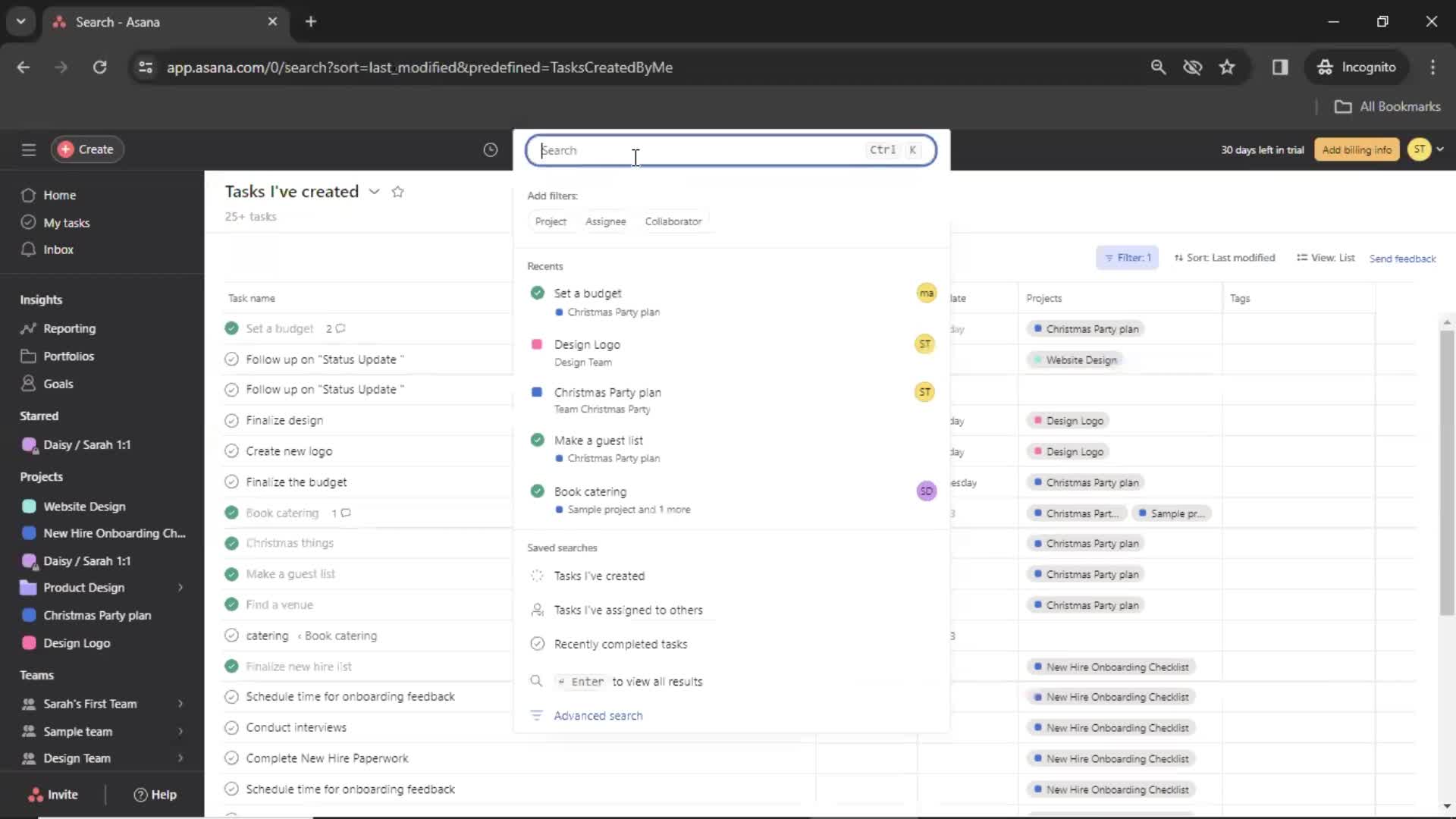Open the Reporting insights icon

tap(28, 328)
